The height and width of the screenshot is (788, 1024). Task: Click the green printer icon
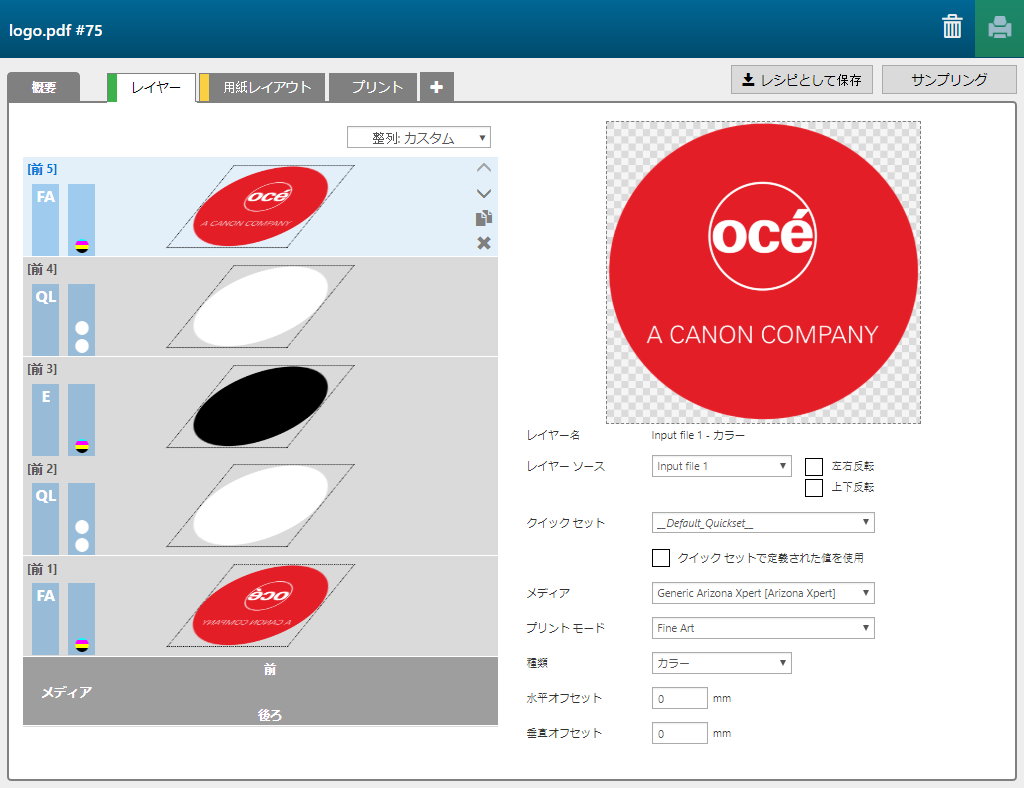[999, 29]
